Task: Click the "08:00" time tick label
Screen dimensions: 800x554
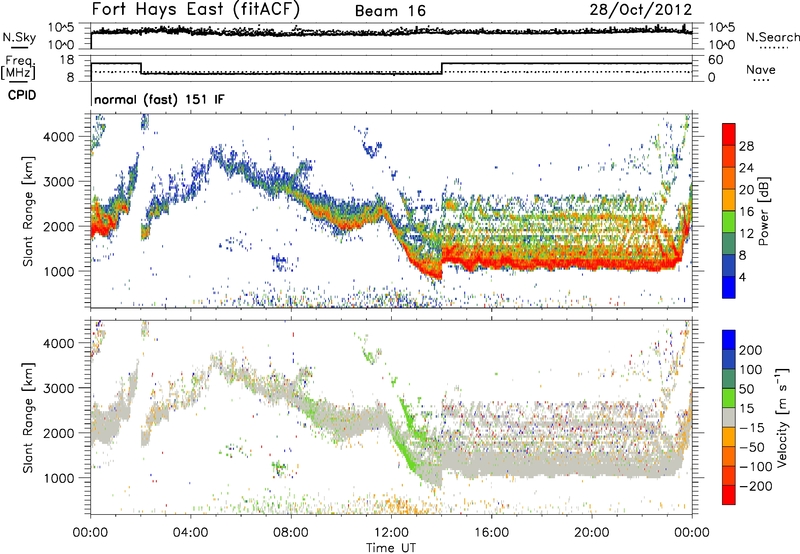Action: coord(291,533)
